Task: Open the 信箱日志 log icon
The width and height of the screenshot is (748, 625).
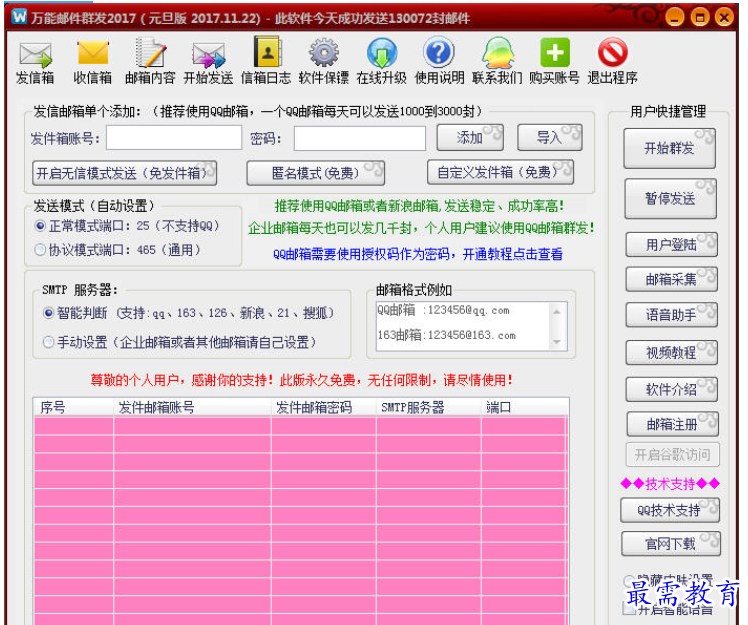Action: click(x=267, y=54)
